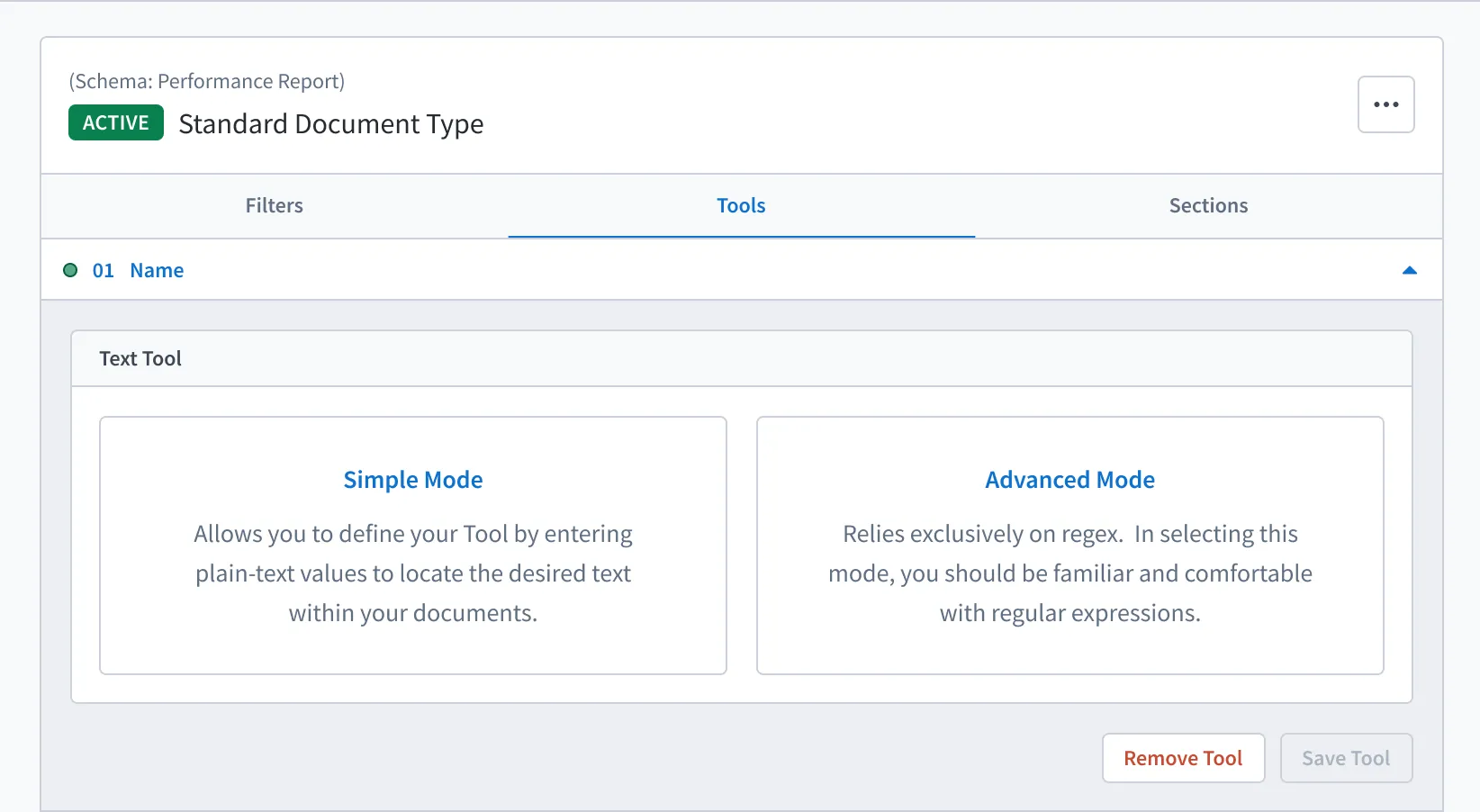Screen dimensions: 1480x812
Task: Choose the Simple Mode card
Action: pyautogui.click(x=413, y=545)
